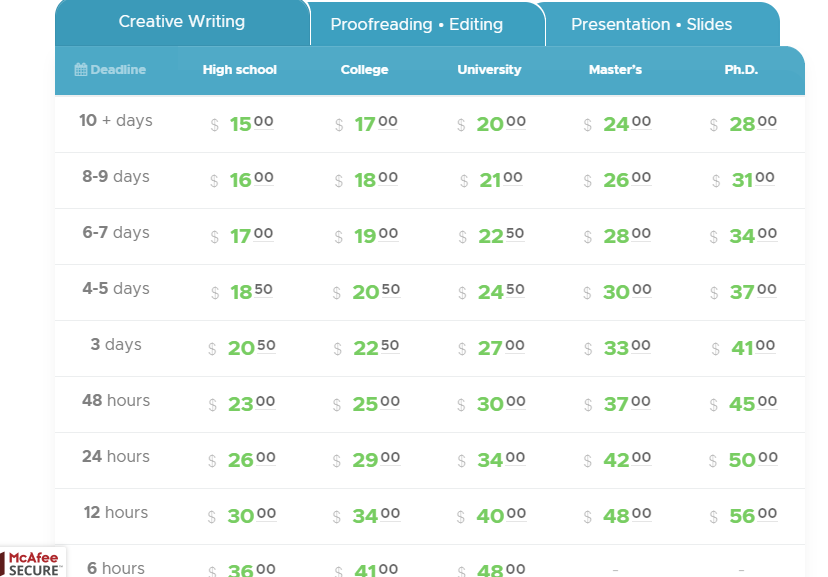Screen dimensions: 828x577
Task: Choose $29.00 College 24 hours price
Action: click(x=366, y=460)
